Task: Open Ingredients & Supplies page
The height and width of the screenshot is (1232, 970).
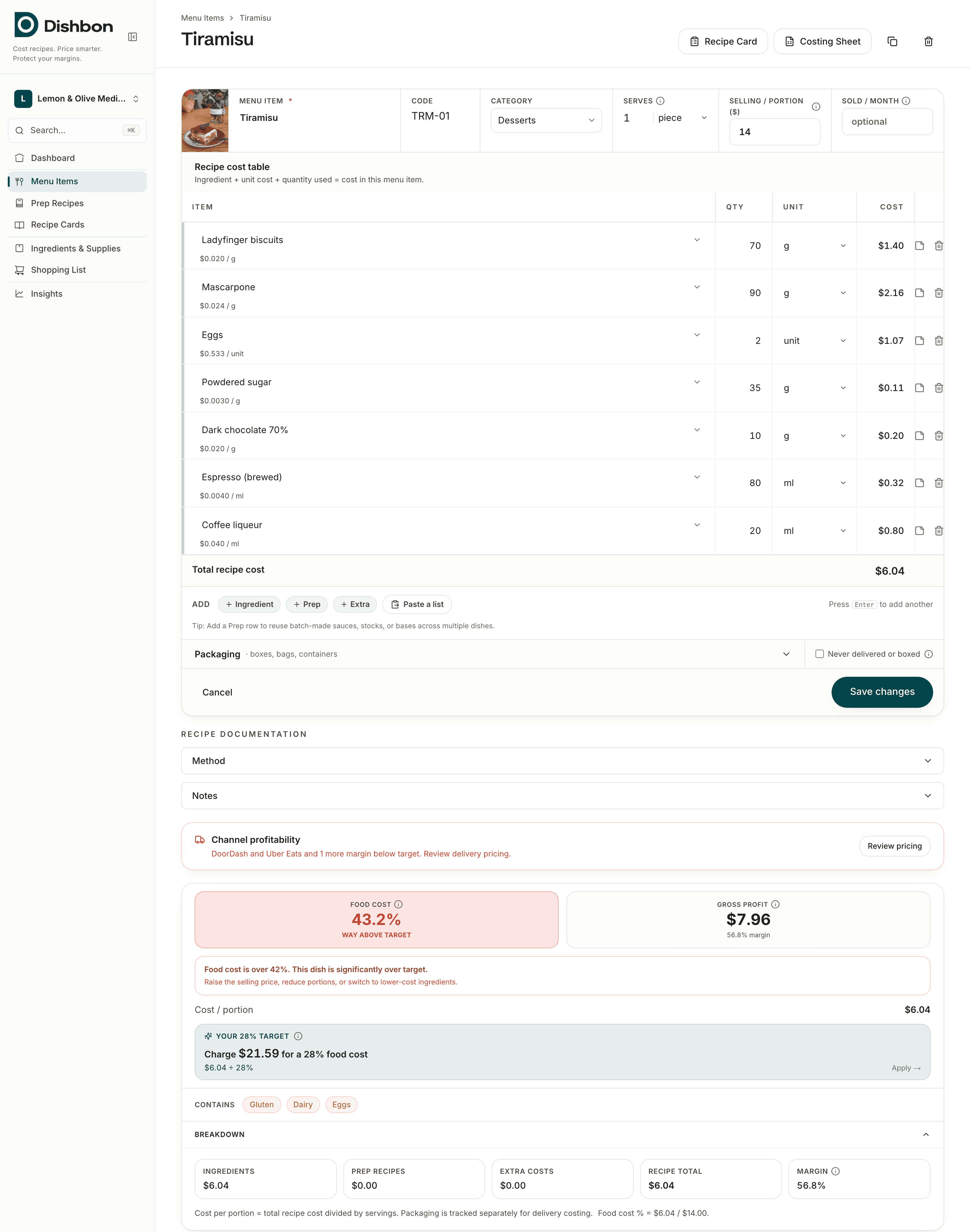Action: pyautogui.click(x=77, y=249)
